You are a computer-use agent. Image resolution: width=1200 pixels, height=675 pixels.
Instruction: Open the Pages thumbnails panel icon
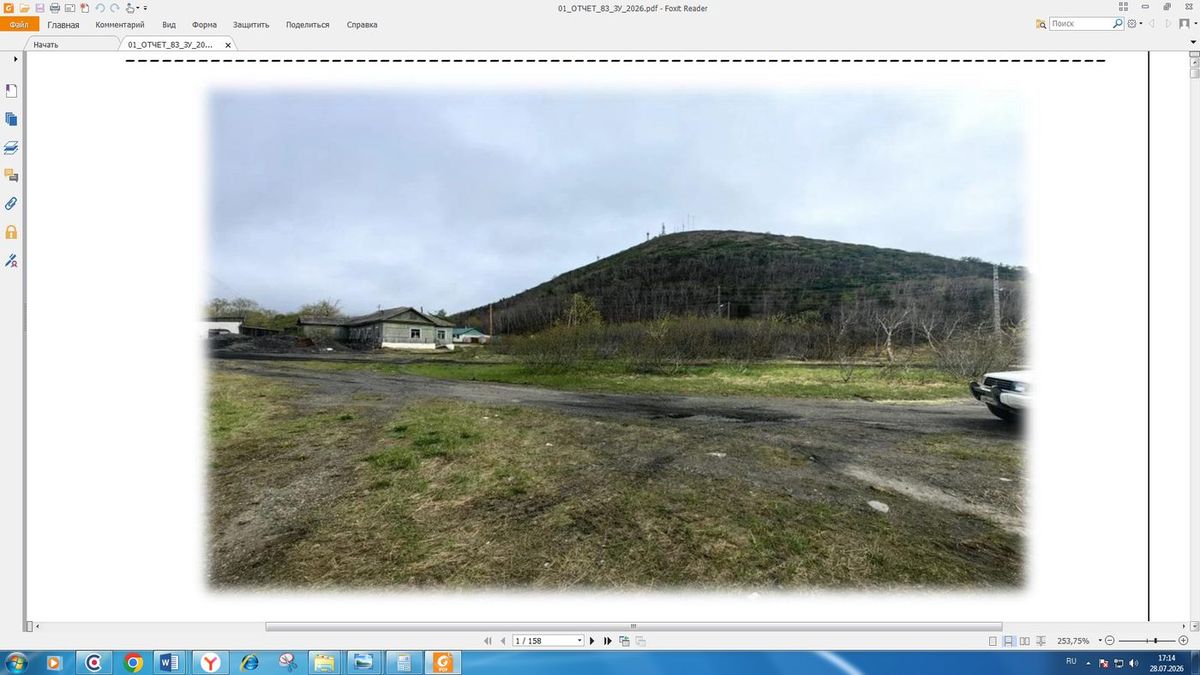(x=12, y=119)
